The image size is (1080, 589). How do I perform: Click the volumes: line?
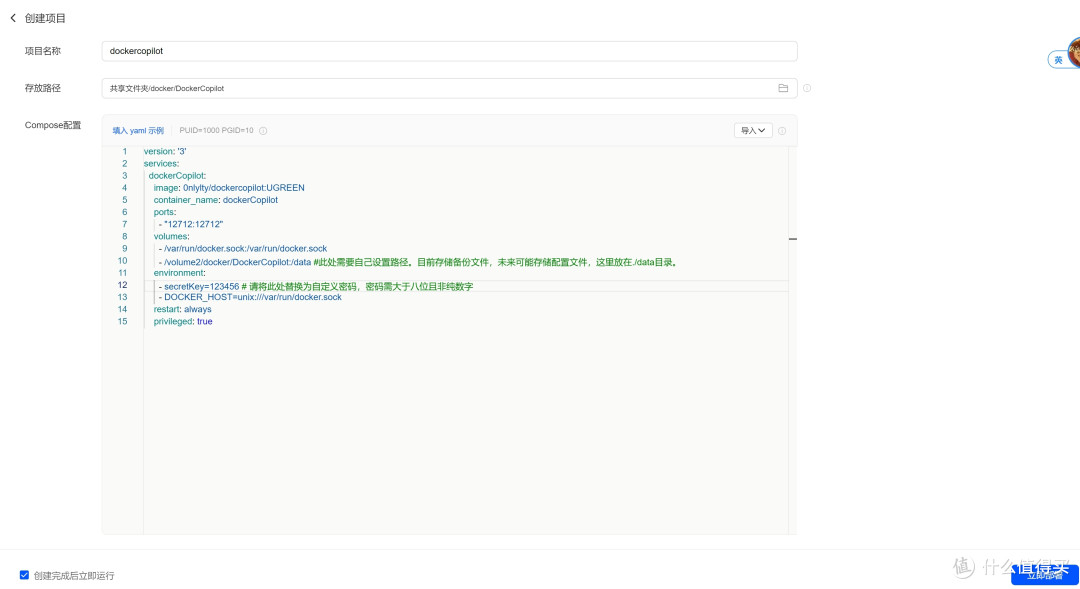point(172,237)
